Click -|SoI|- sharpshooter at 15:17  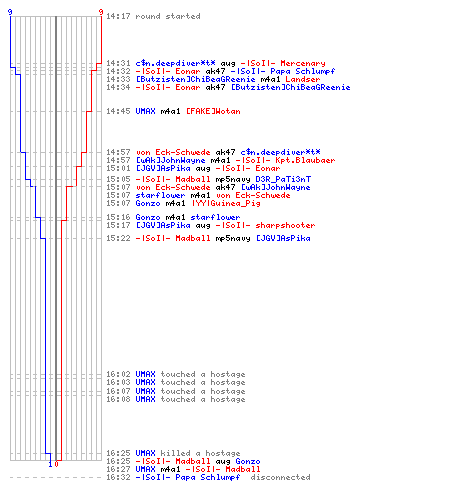click(265, 225)
